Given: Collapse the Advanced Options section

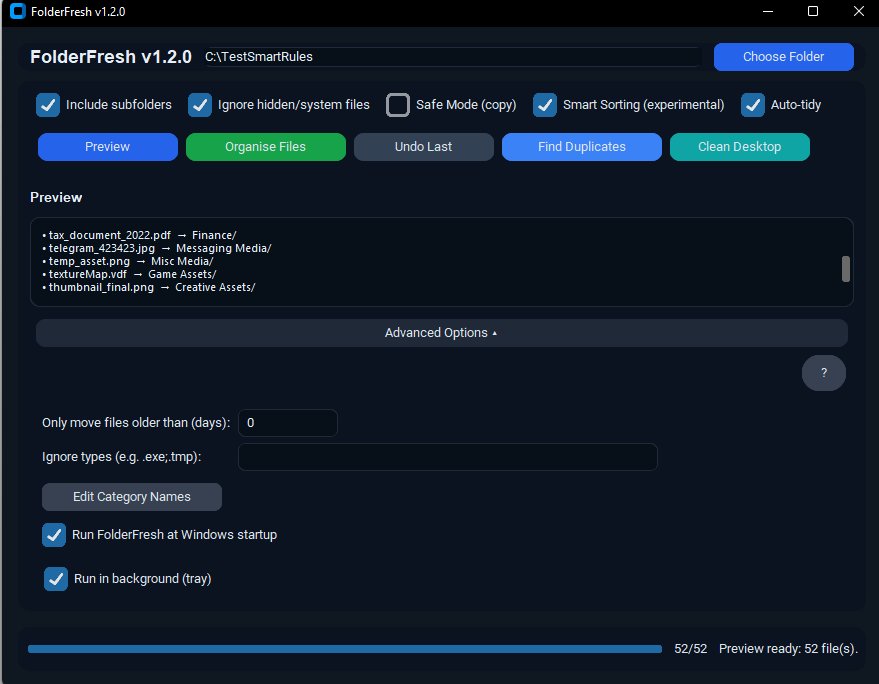Looking at the screenshot, I should (441, 332).
